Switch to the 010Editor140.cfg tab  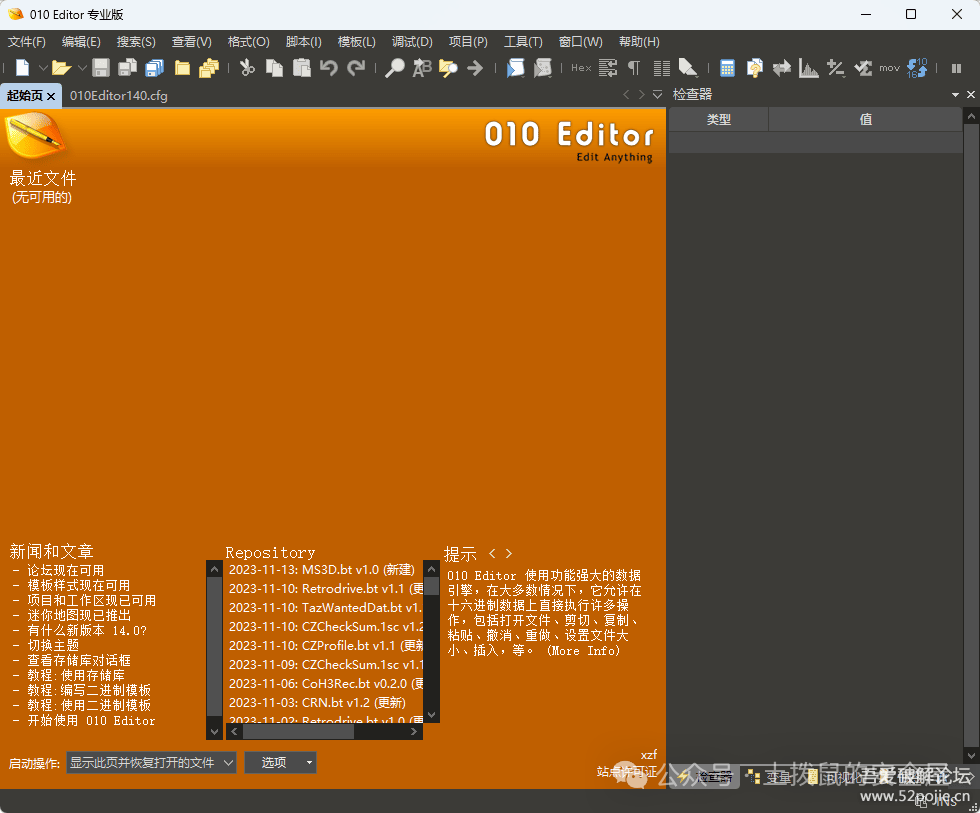(x=119, y=96)
